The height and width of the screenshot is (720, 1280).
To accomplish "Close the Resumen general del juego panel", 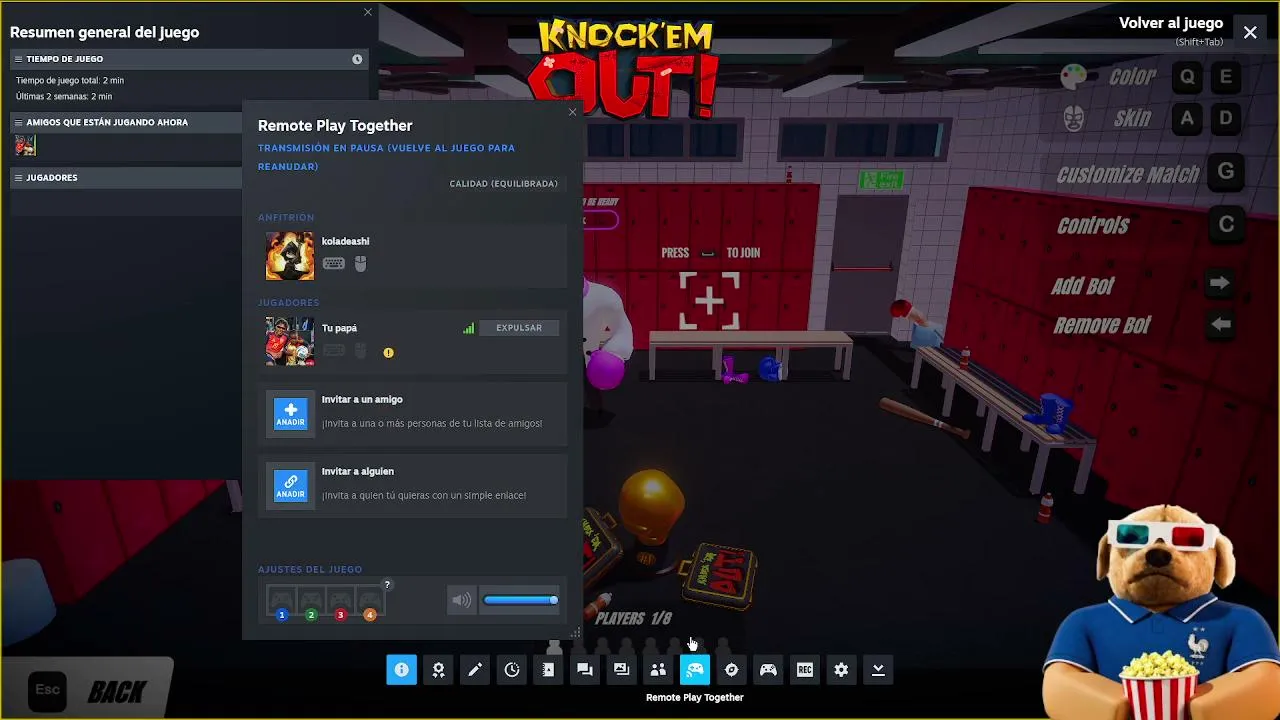I will pos(368,12).
